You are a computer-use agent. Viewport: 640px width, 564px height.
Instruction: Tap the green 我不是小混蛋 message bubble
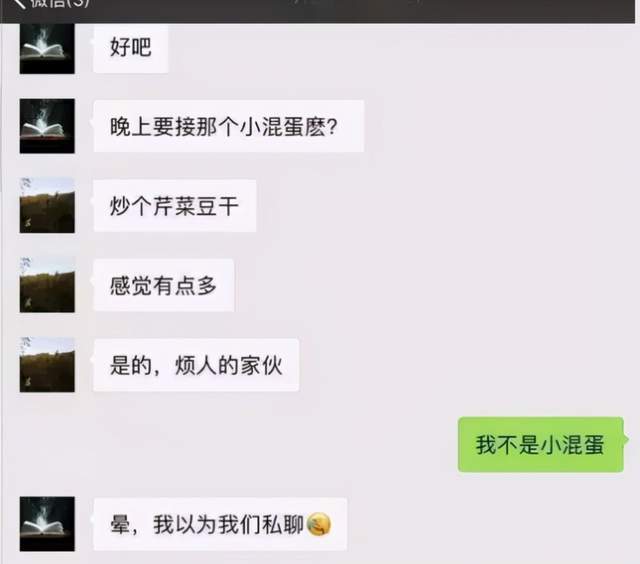pos(541,444)
